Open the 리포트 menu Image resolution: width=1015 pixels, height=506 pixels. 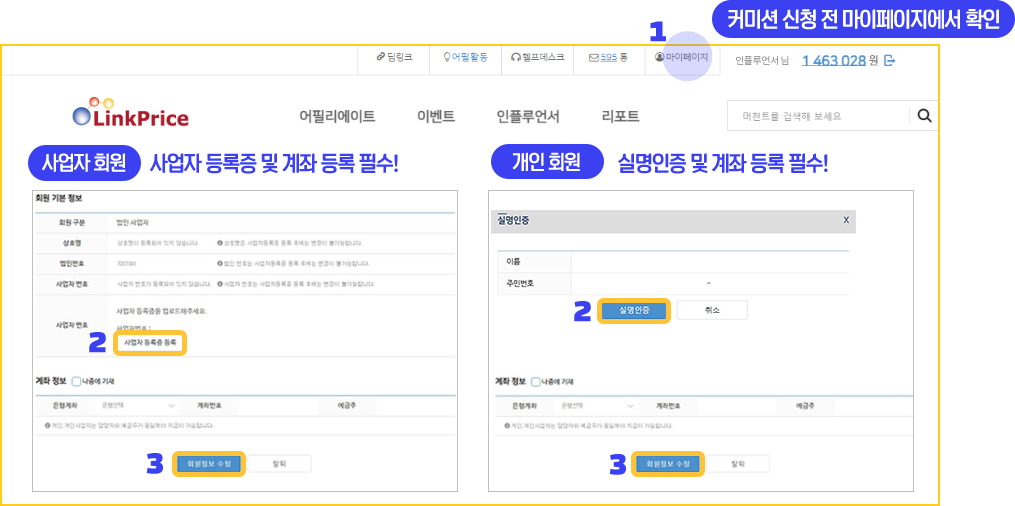point(620,116)
